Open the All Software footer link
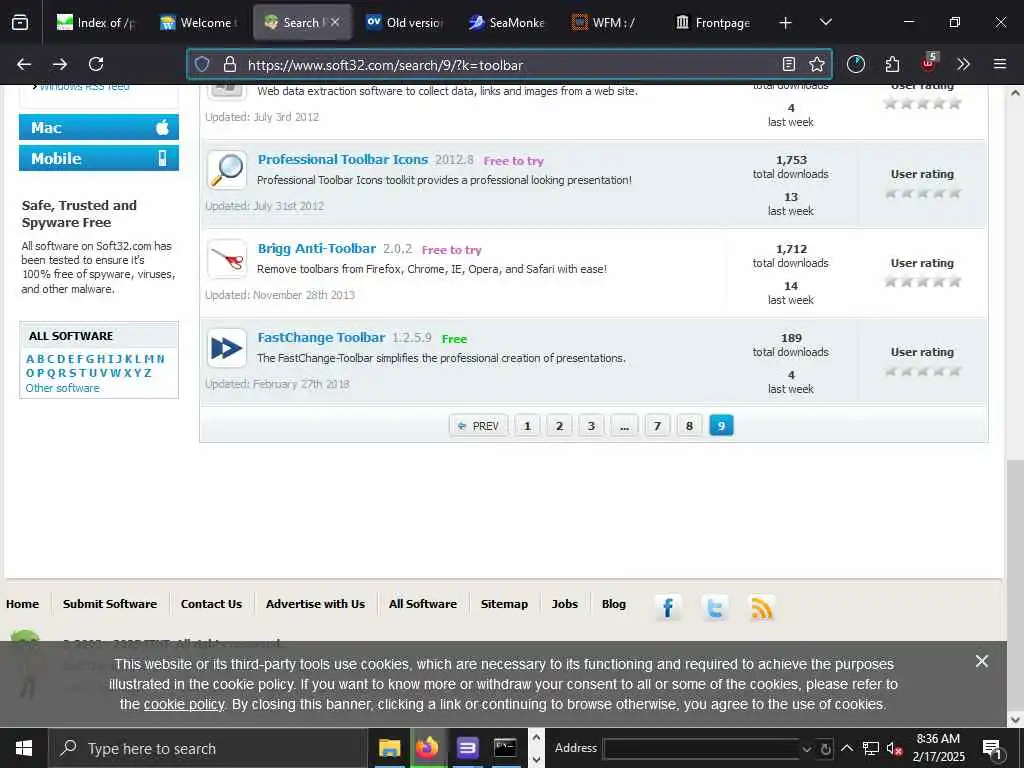Image resolution: width=1024 pixels, height=768 pixels. [423, 604]
